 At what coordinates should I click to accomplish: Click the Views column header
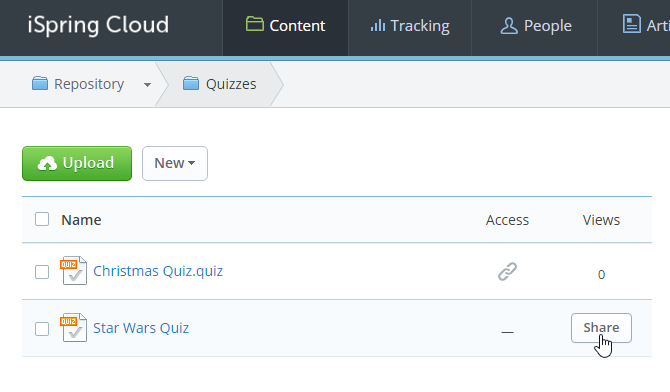point(601,220)
